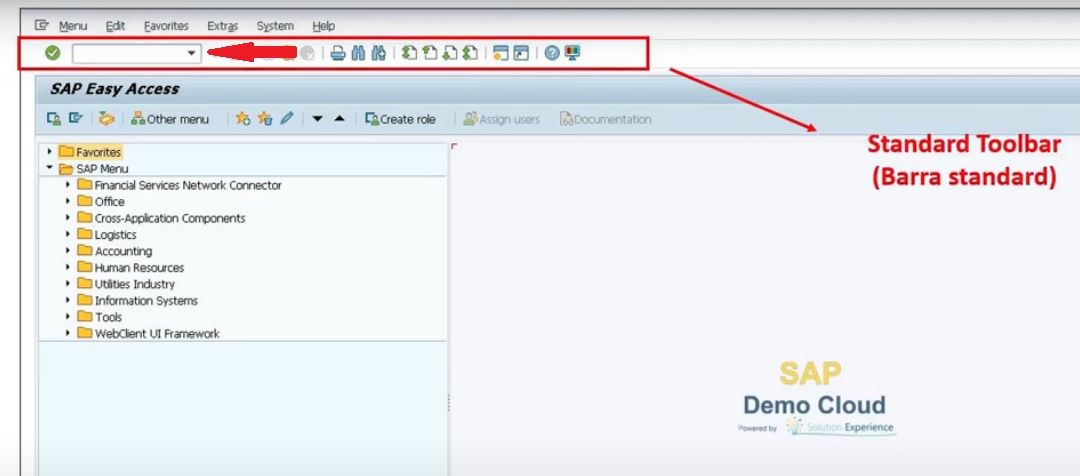Open the Menu menu
The image size is (1080, 476).
(x=73, y=26)
